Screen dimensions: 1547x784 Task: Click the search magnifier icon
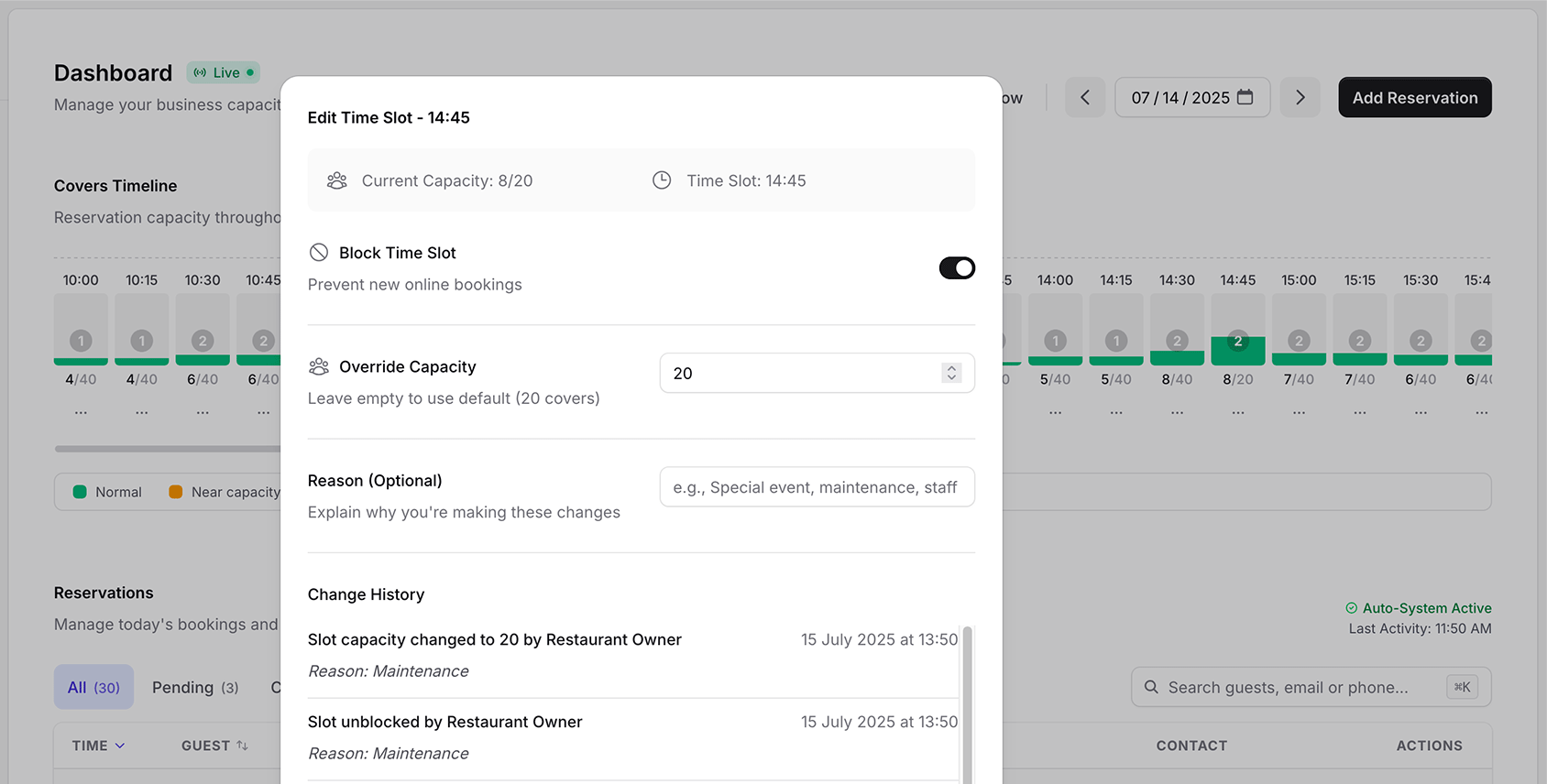pos(1151,687)
